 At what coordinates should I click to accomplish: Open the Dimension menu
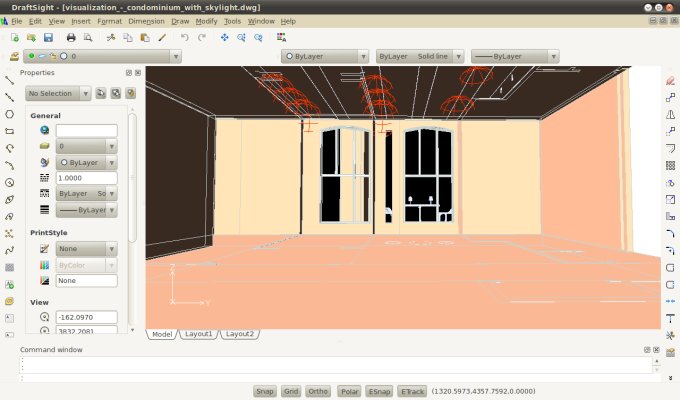[x=146, y=21]
